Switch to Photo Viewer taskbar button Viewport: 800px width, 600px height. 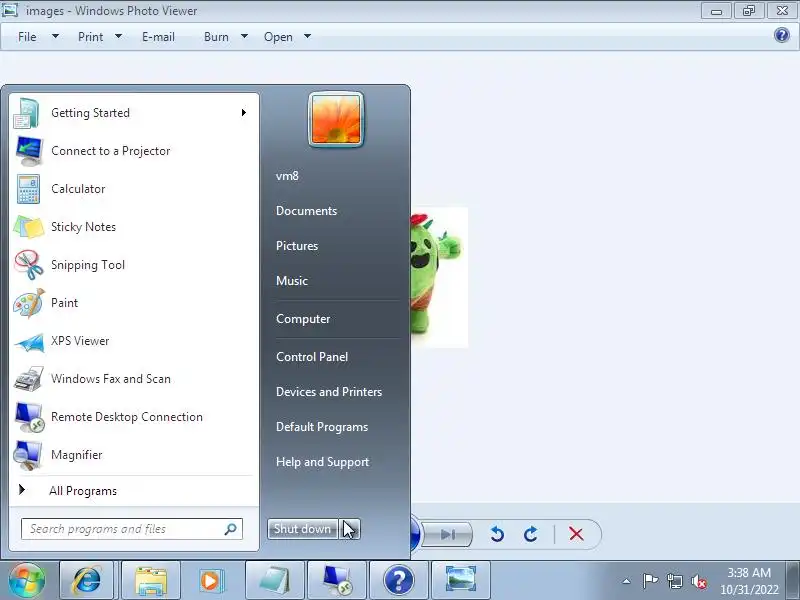(461, 580)
